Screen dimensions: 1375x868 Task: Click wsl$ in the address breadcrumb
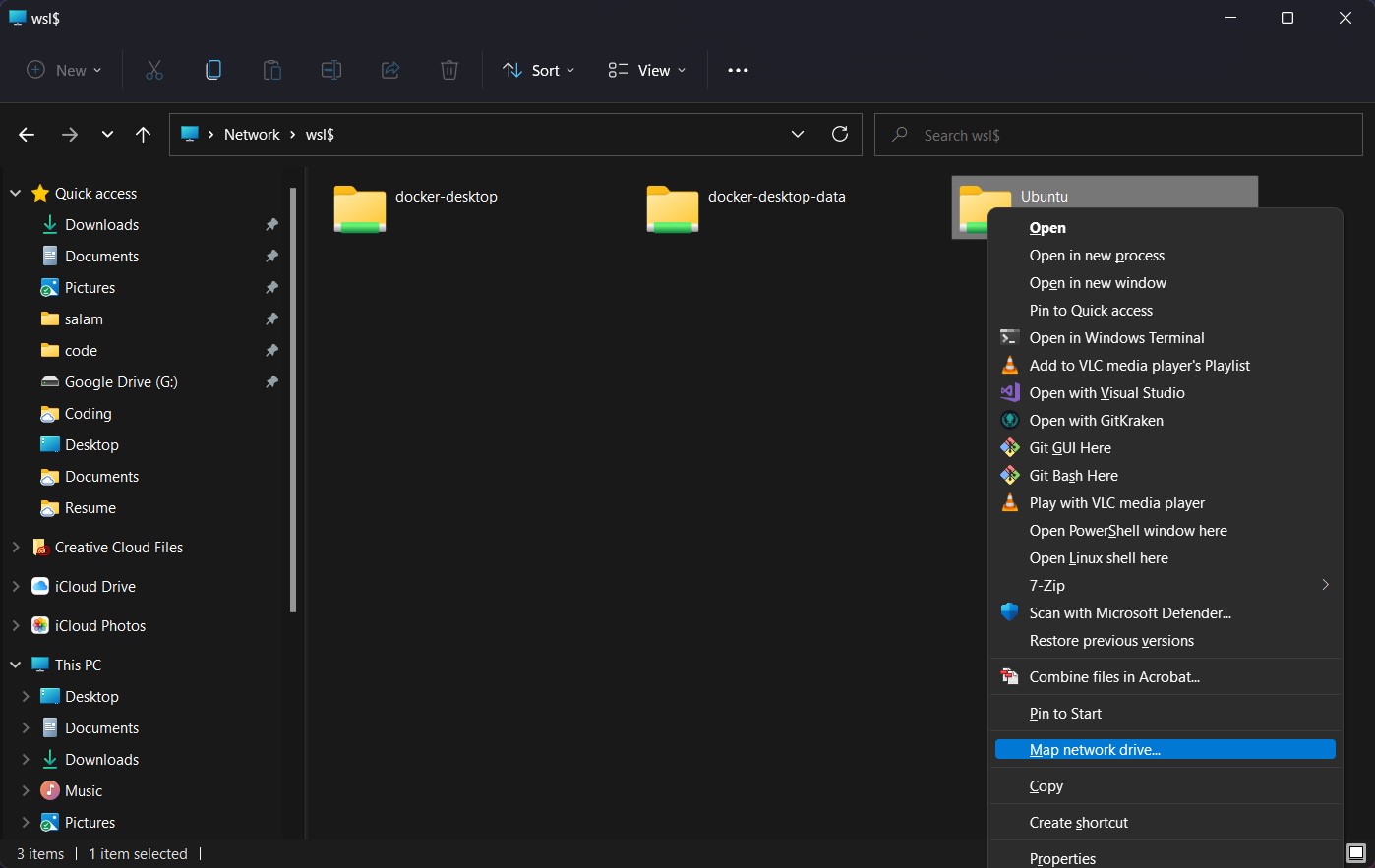(x=320, y=135)
